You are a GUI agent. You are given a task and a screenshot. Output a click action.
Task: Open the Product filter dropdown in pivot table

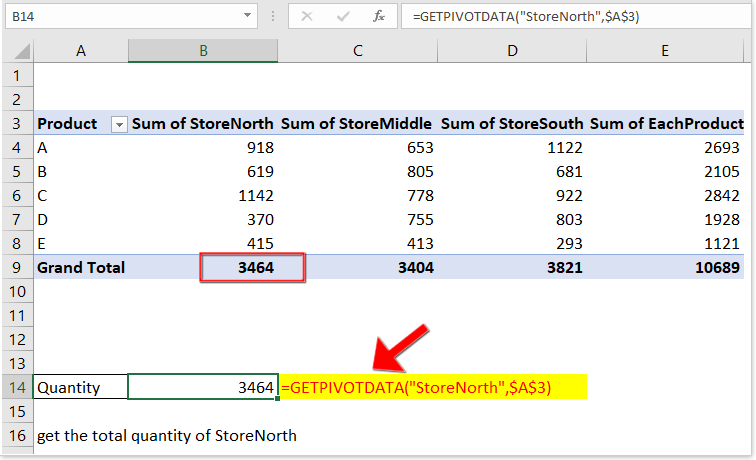[x=119, y=124]
